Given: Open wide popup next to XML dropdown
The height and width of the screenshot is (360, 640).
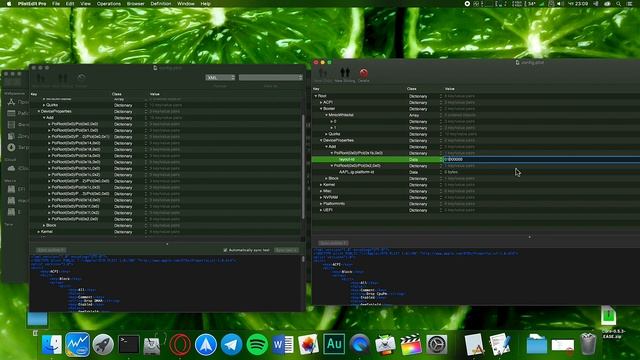Looking at the screenshot, I should point(271,77).
